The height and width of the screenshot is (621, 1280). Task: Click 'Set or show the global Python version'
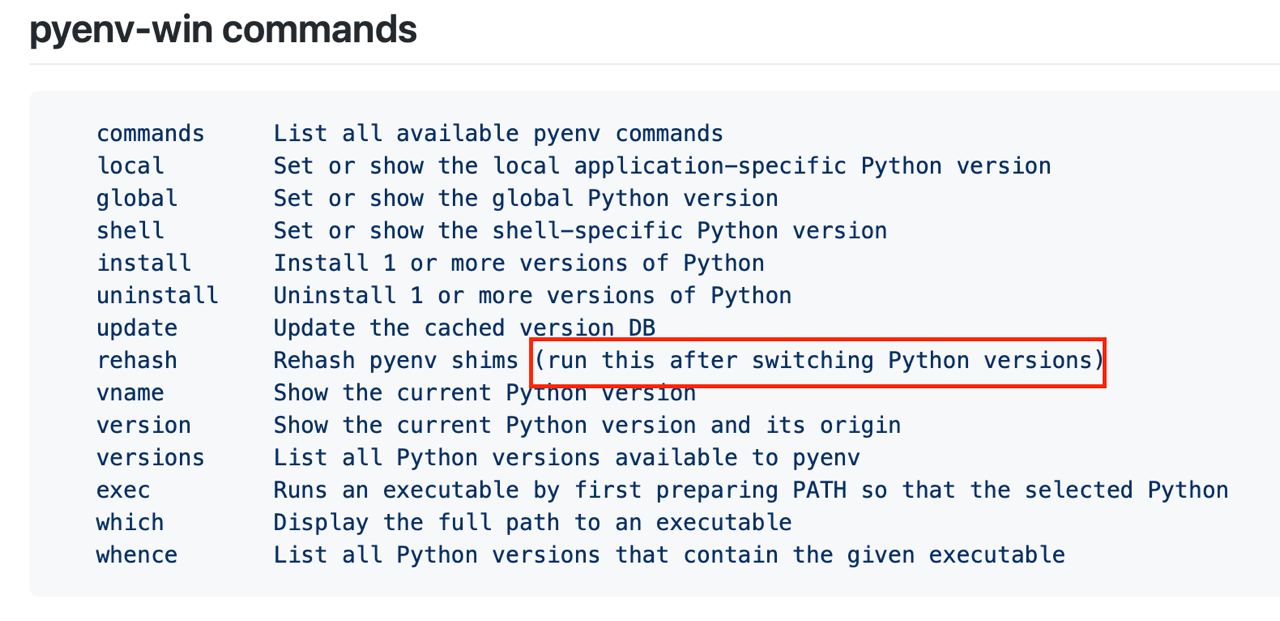(x=526, y=198)
